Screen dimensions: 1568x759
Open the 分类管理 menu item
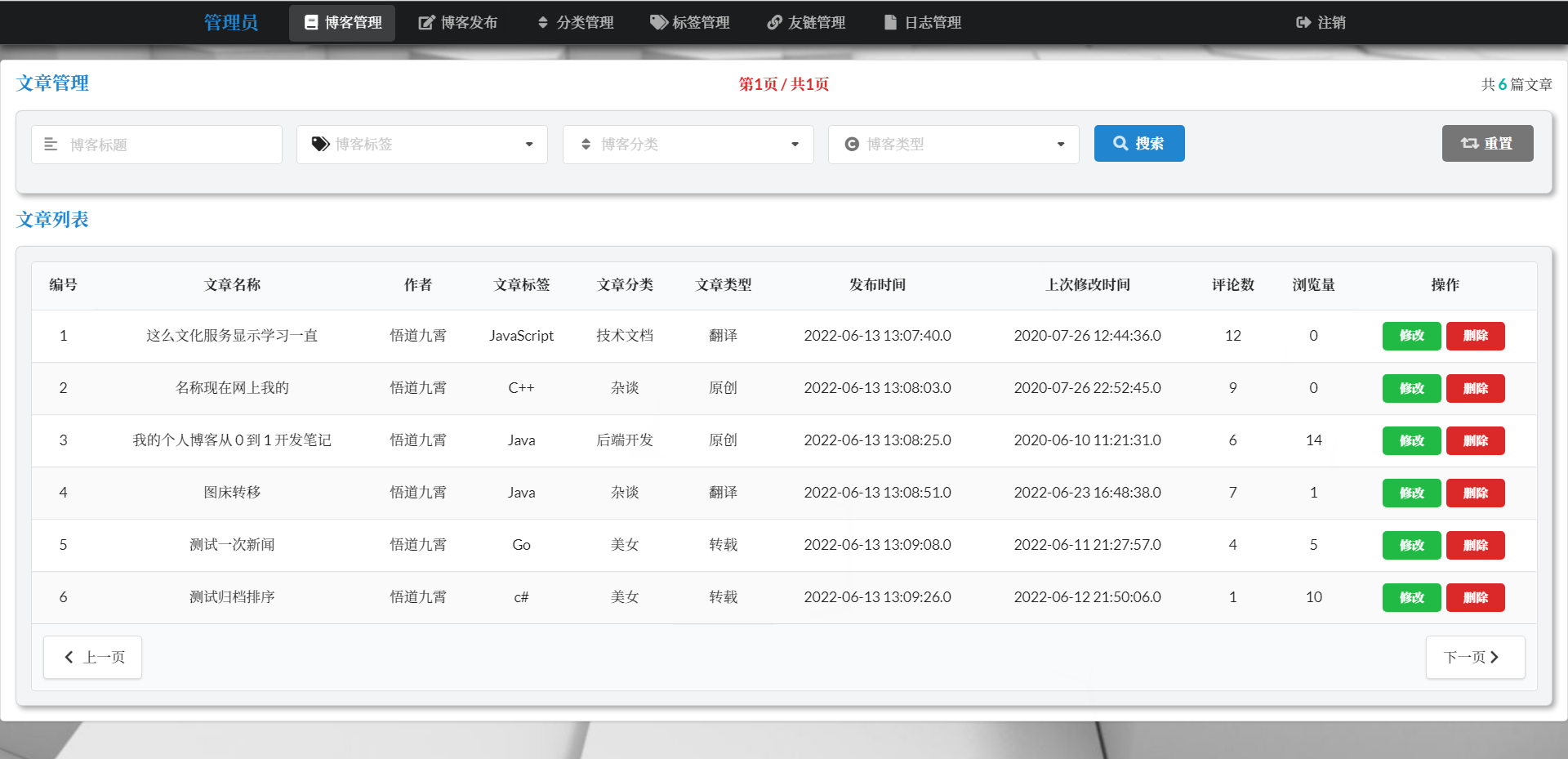[575, 23]
